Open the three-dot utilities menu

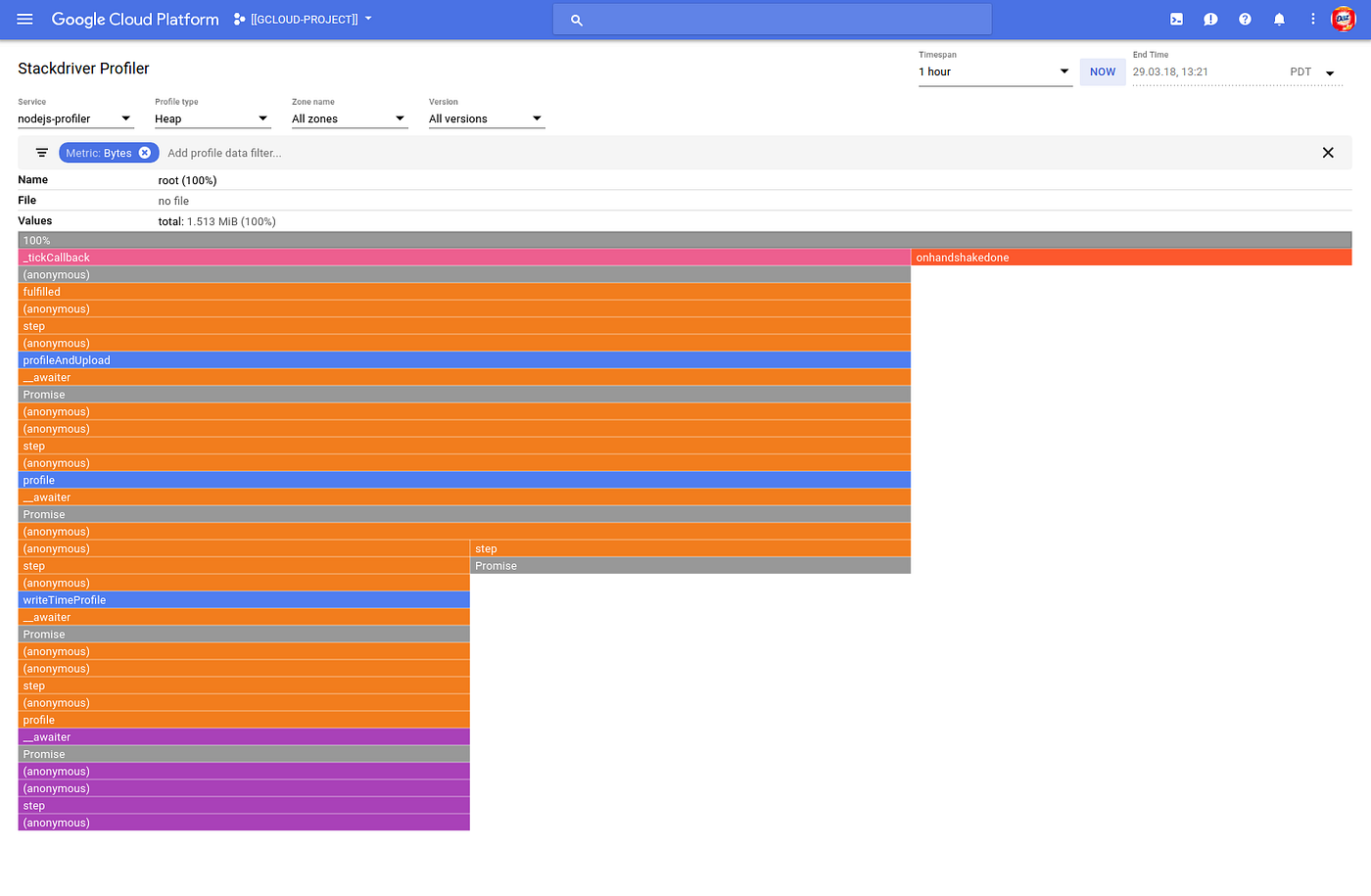click(1313, 19)
